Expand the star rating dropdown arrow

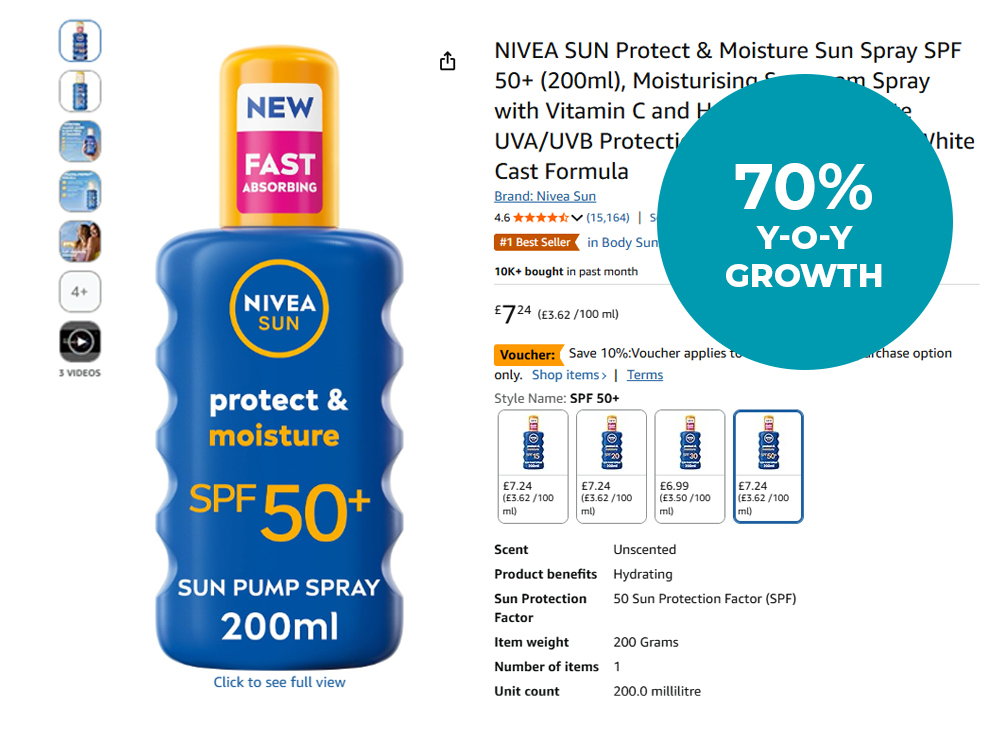click(x=577, y=218)
